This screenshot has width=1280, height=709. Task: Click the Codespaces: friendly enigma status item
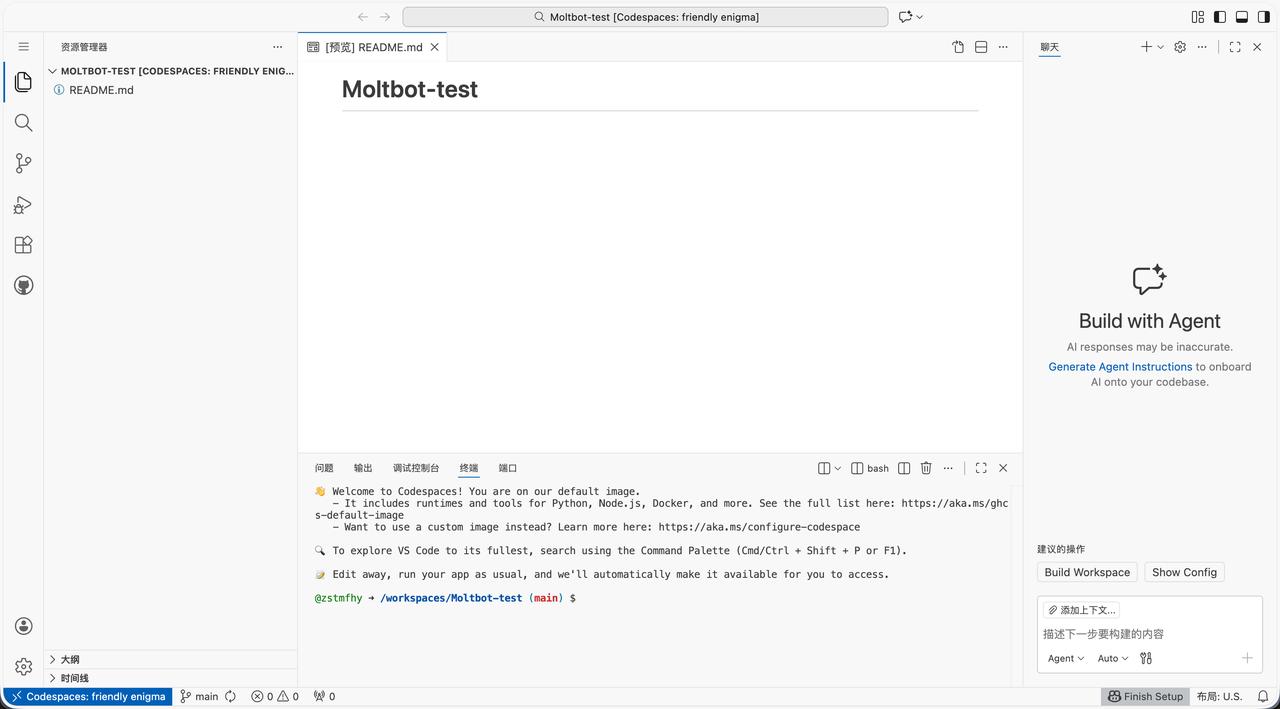(88, 696)
